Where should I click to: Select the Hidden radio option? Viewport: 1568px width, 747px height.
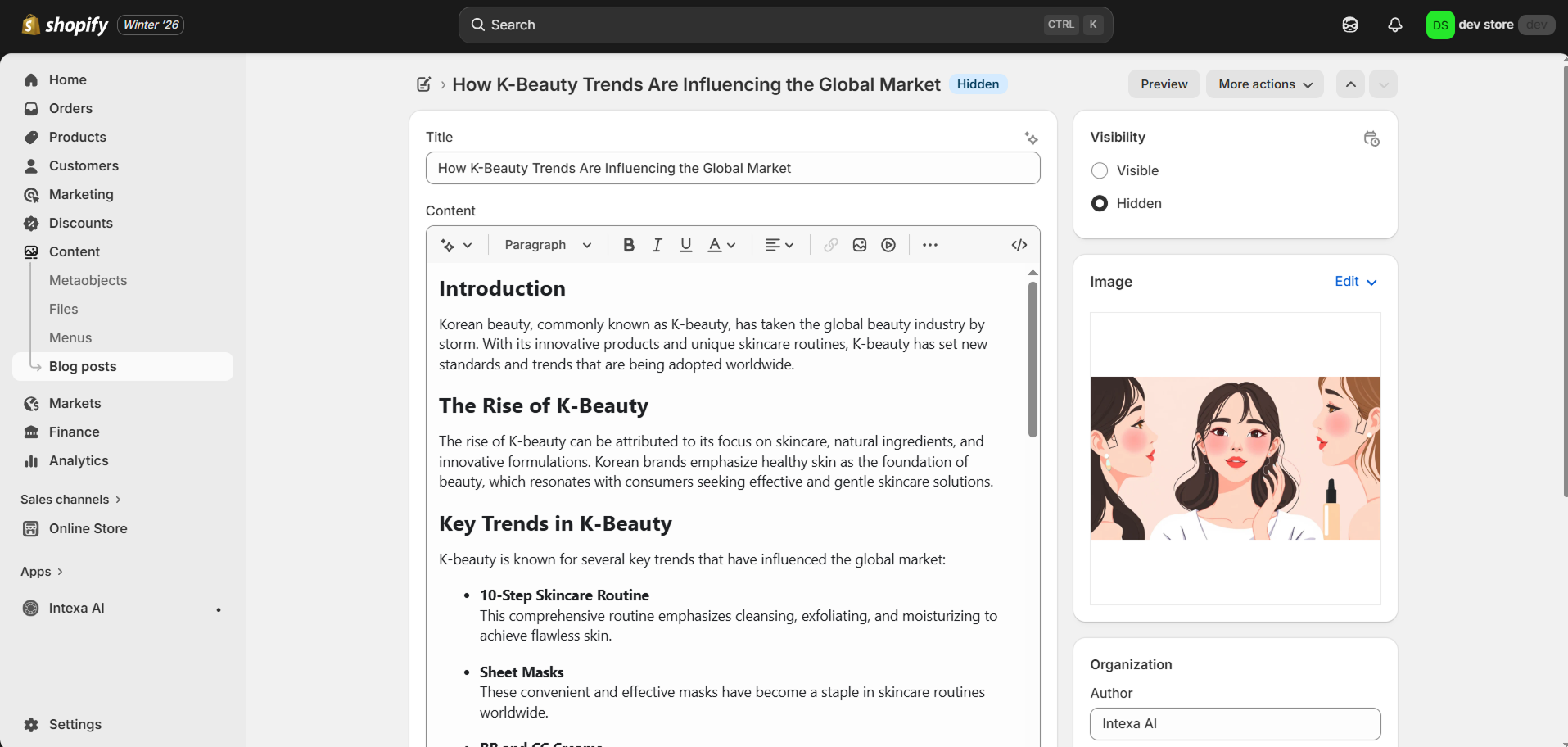coord(1100,203)
